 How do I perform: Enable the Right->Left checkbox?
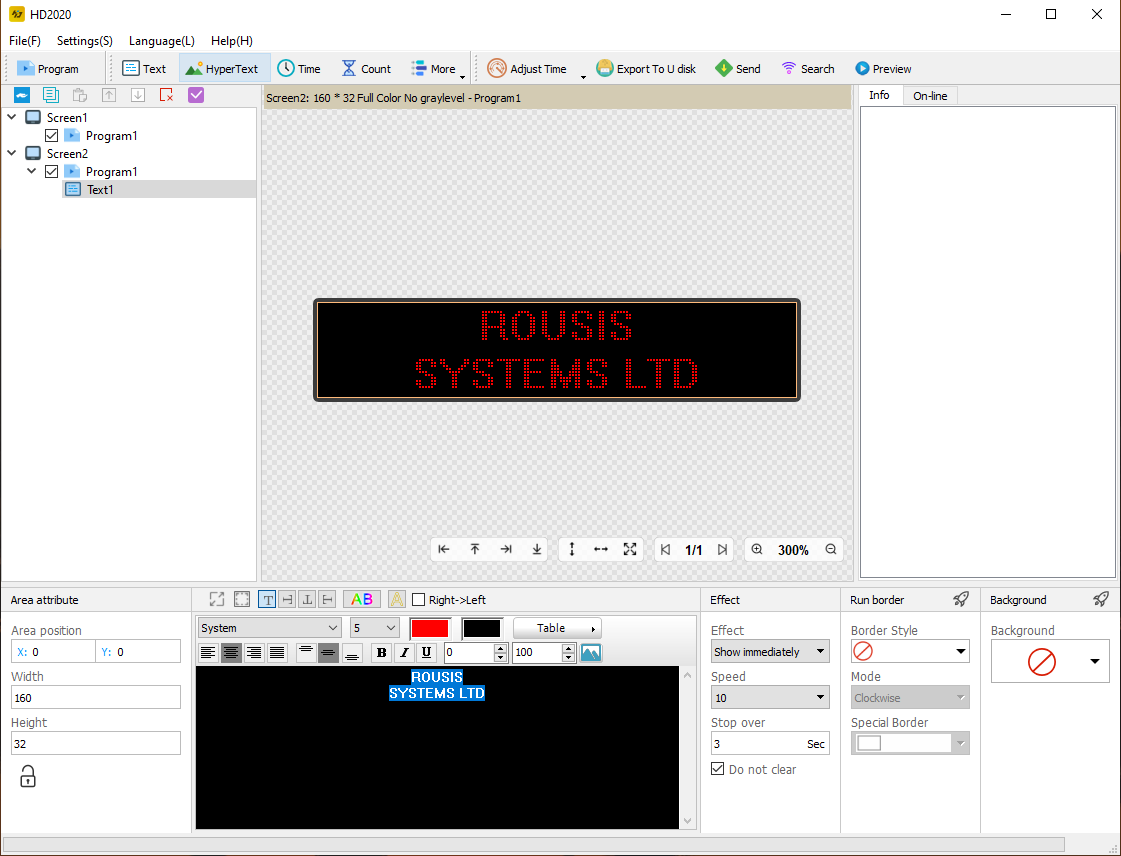point(419,600)
